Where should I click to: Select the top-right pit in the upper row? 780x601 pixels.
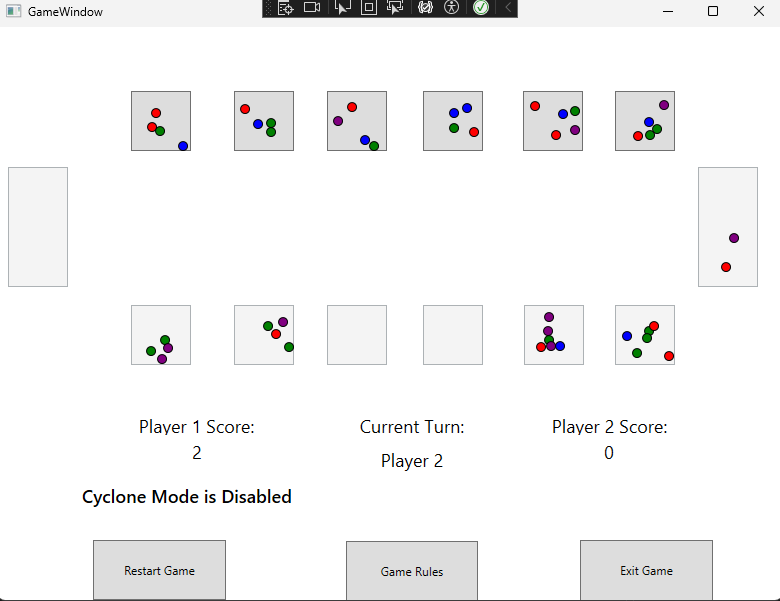(645, 121)
